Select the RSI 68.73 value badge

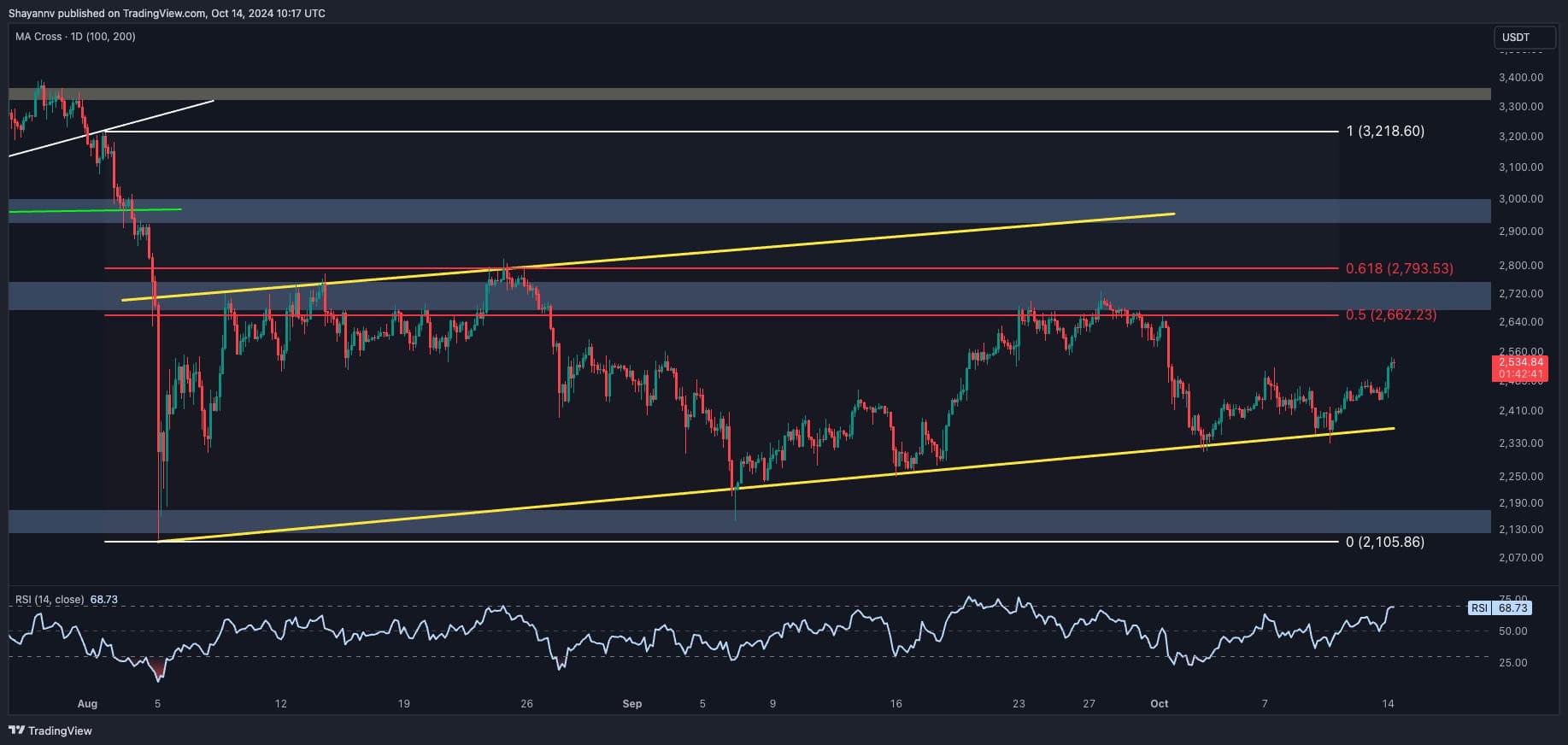coord(1502,608)
